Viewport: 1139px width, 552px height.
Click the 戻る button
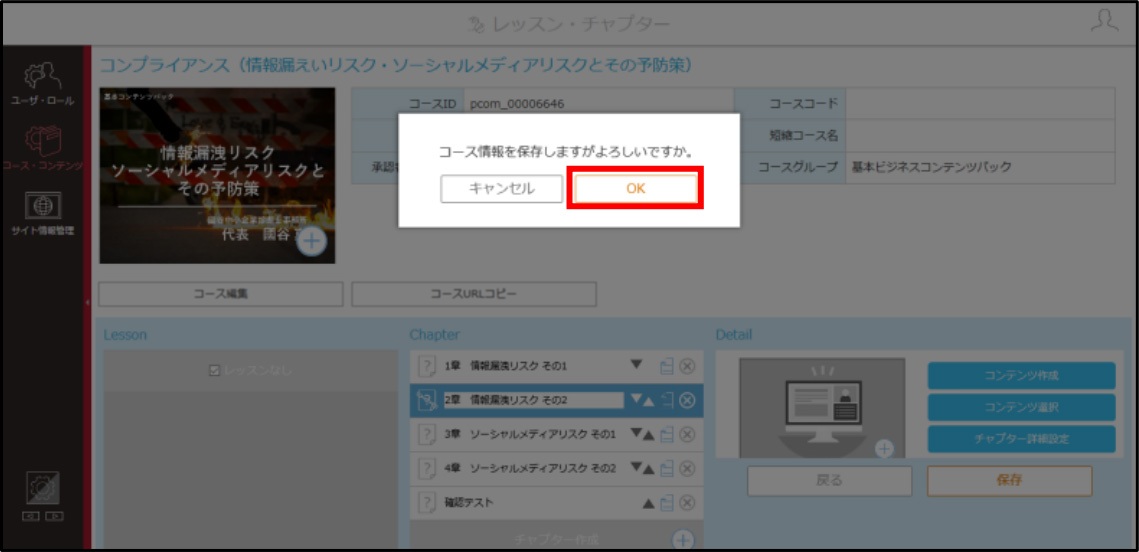click(x=830, y=481)
